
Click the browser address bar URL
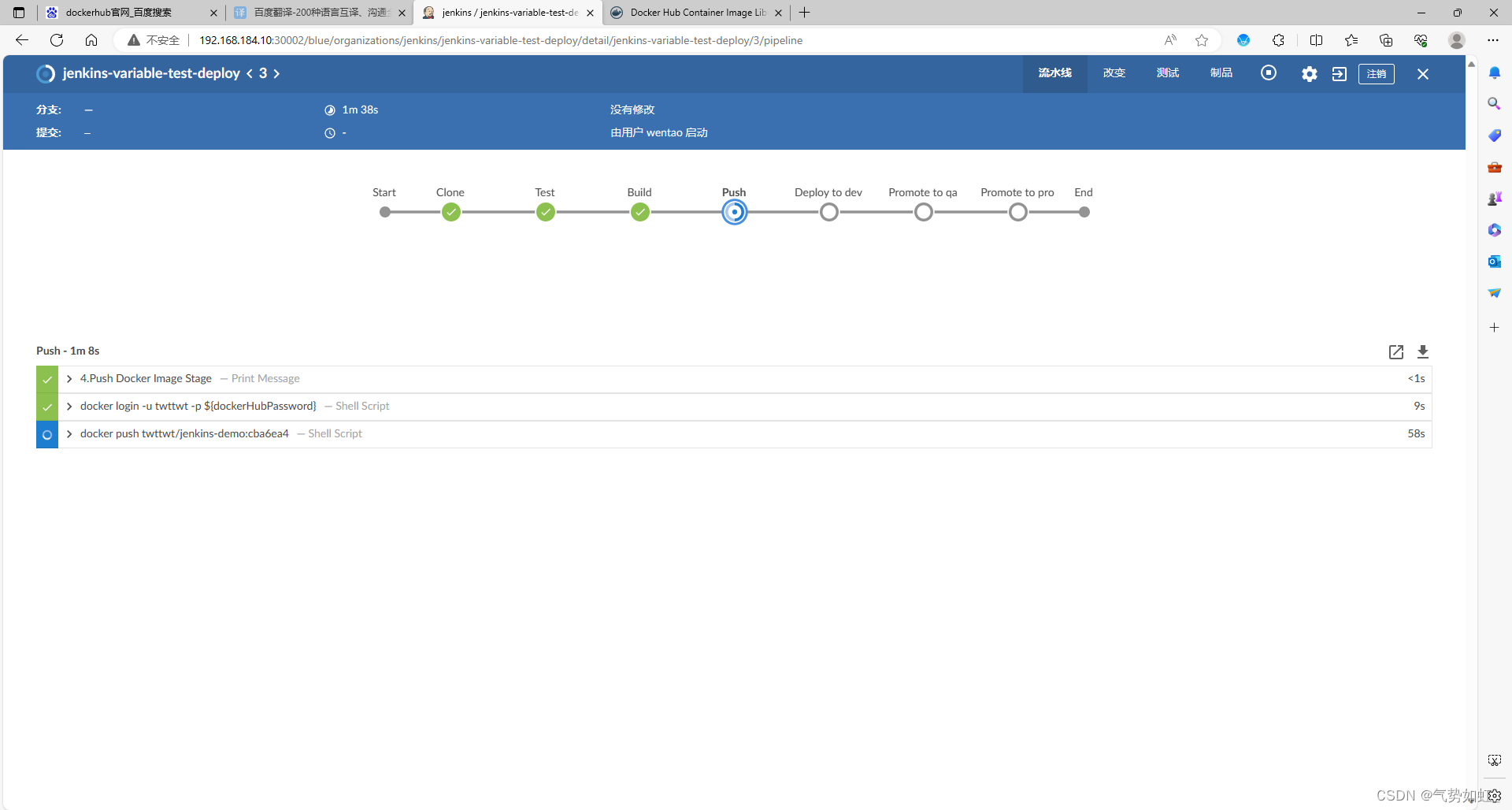pyautogui.click(x=501, y=40)
